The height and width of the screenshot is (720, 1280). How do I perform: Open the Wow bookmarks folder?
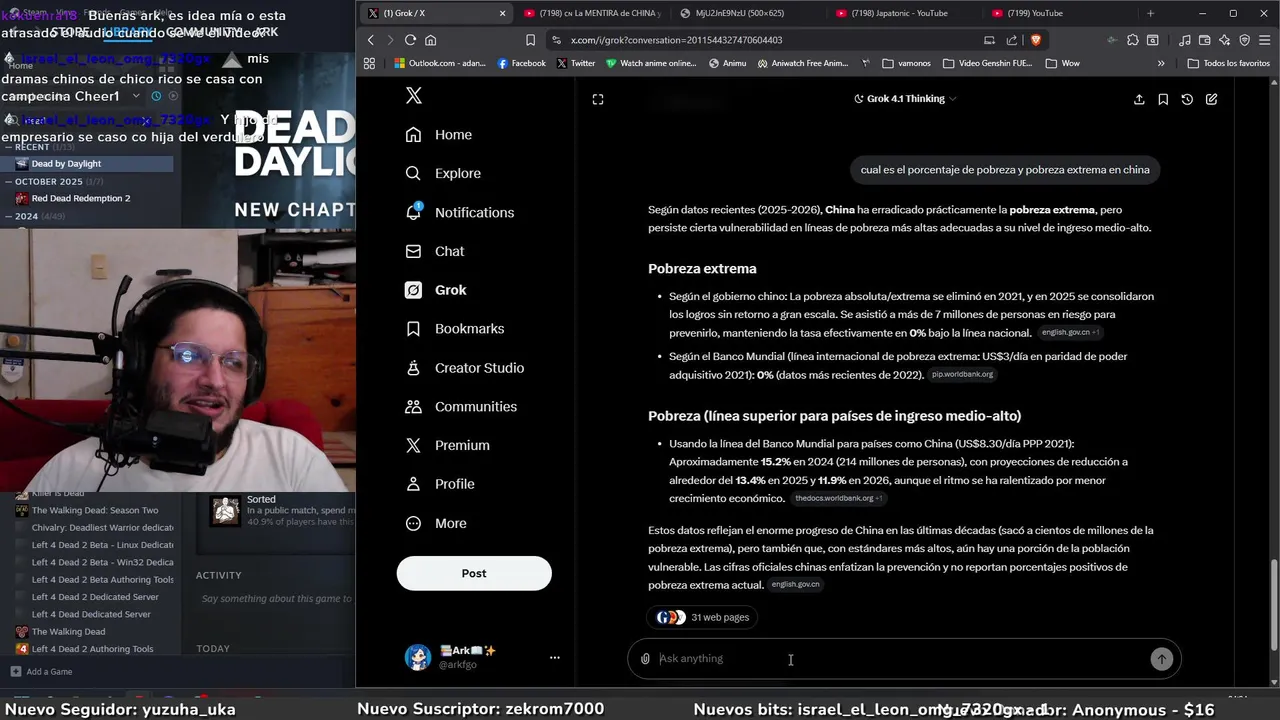(1062, 63)
